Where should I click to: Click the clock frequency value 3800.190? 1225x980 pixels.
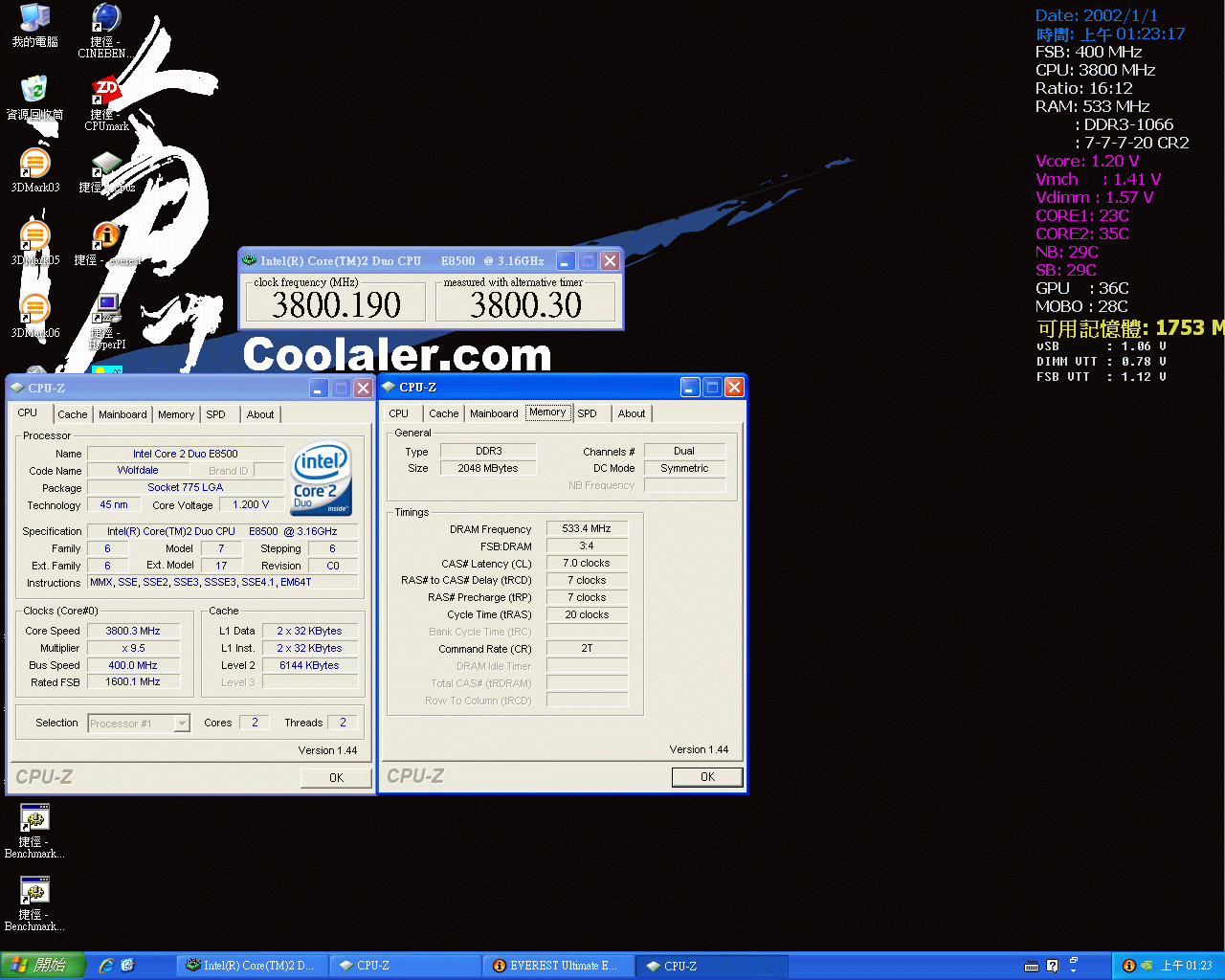pos(336,305)
